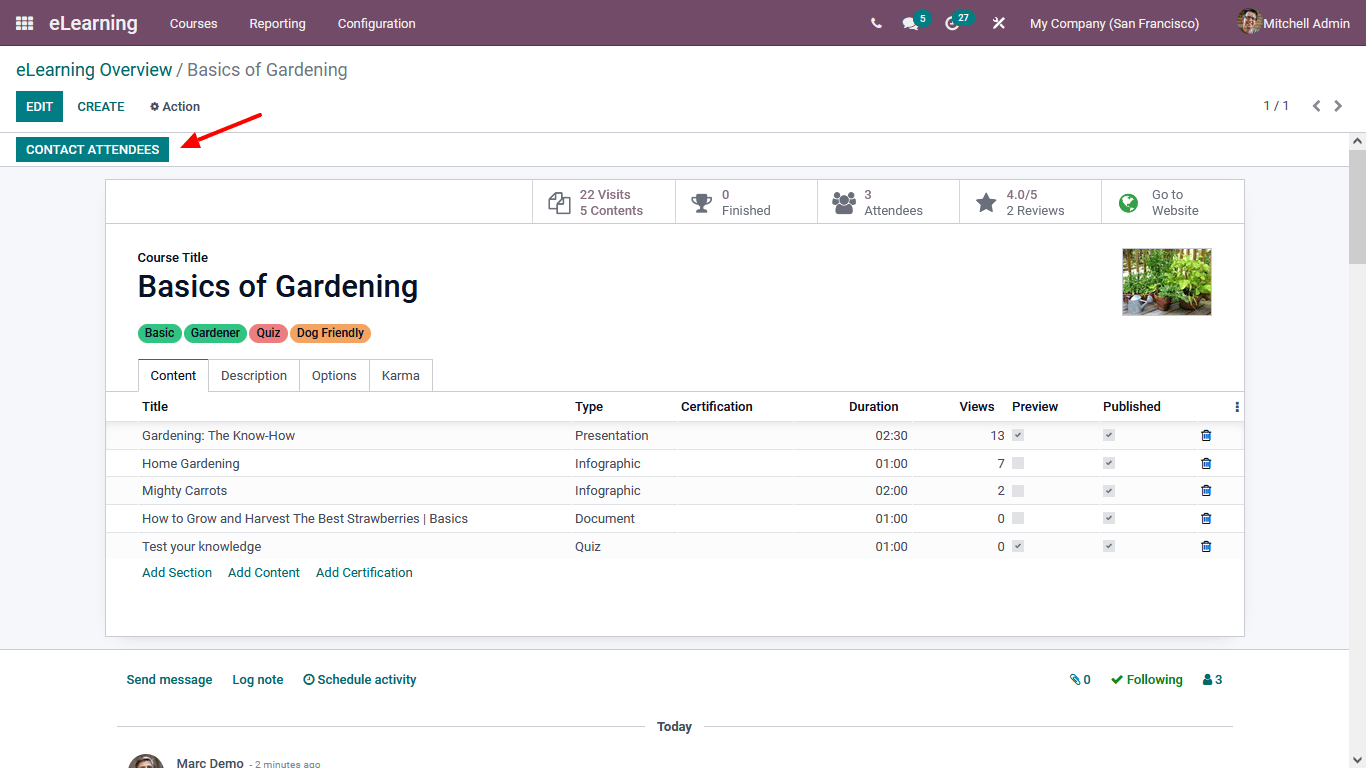This screenshot has width=1366, height=768.
Task: Toggle Preview for Gardening: The Know-How
Action: 1018,436
